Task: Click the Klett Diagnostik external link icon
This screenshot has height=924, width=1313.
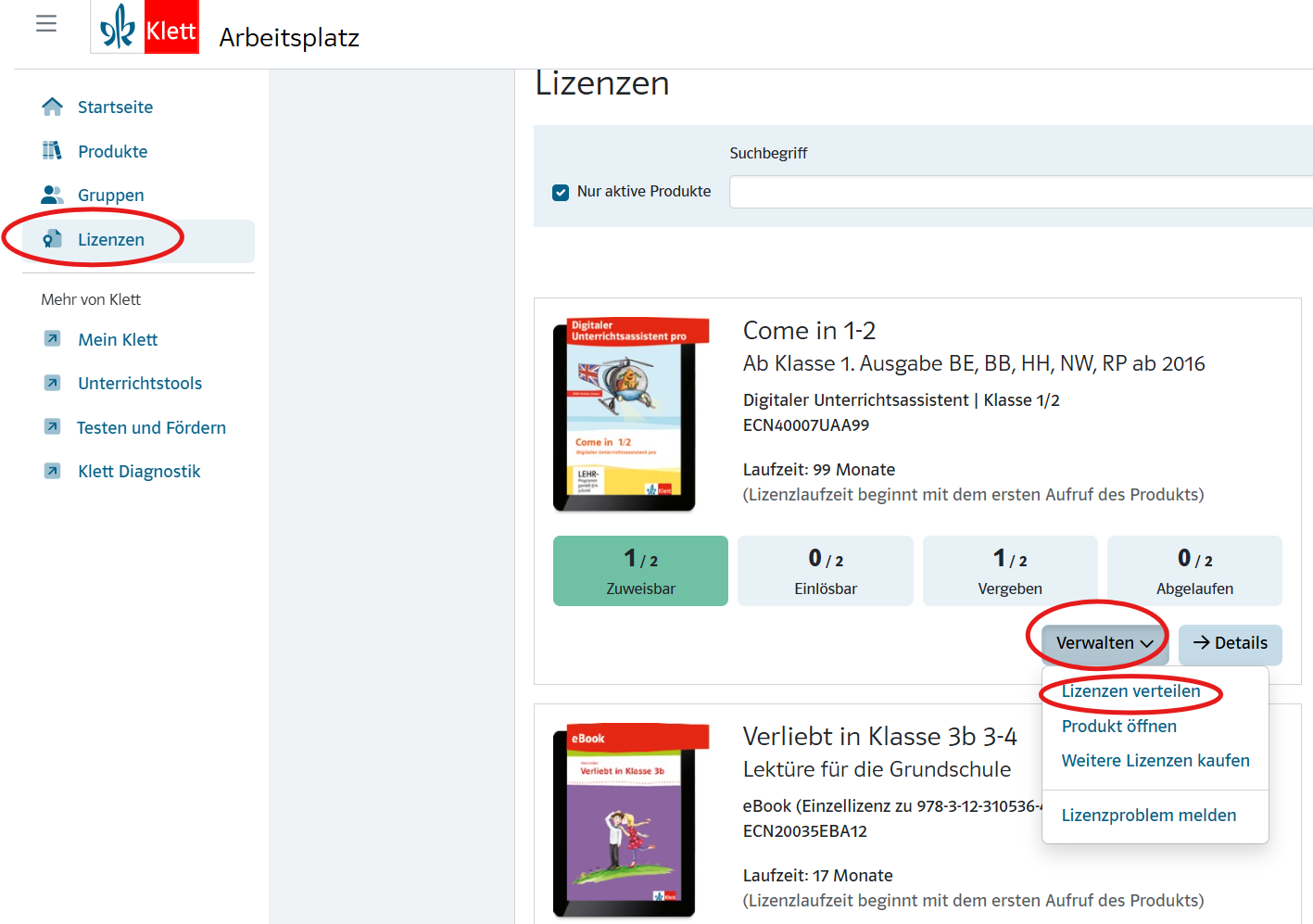Action: [x=53, y=471]
